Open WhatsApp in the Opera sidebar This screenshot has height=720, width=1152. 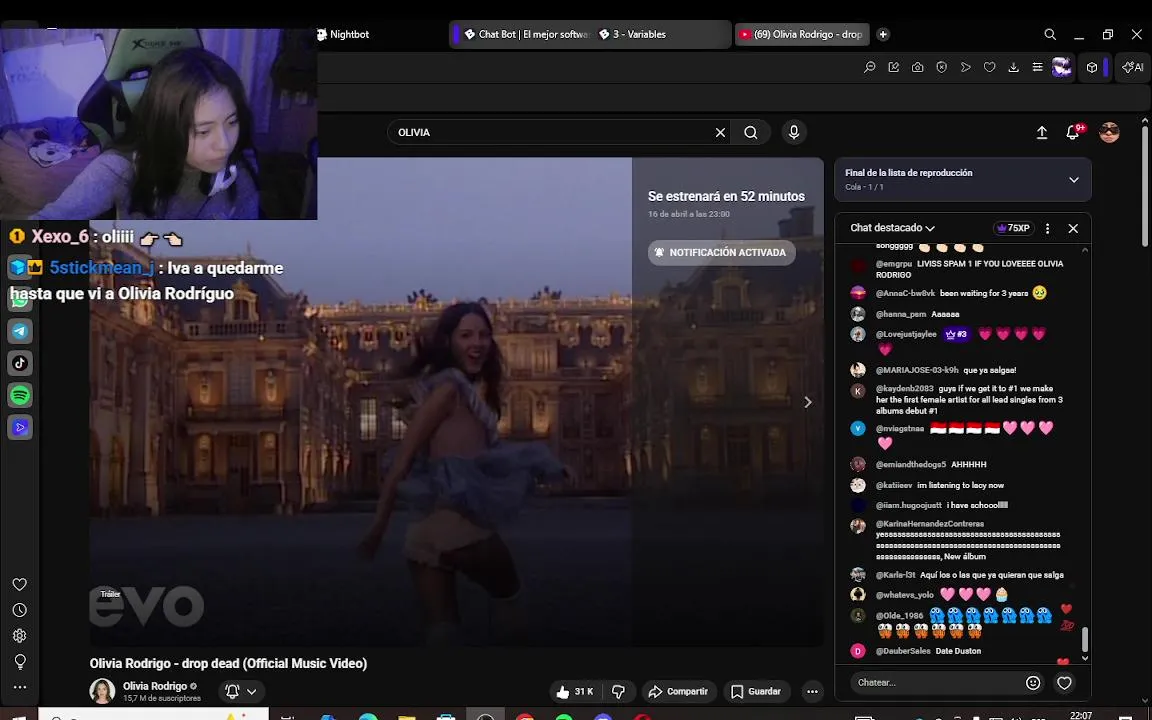point(20,300)
